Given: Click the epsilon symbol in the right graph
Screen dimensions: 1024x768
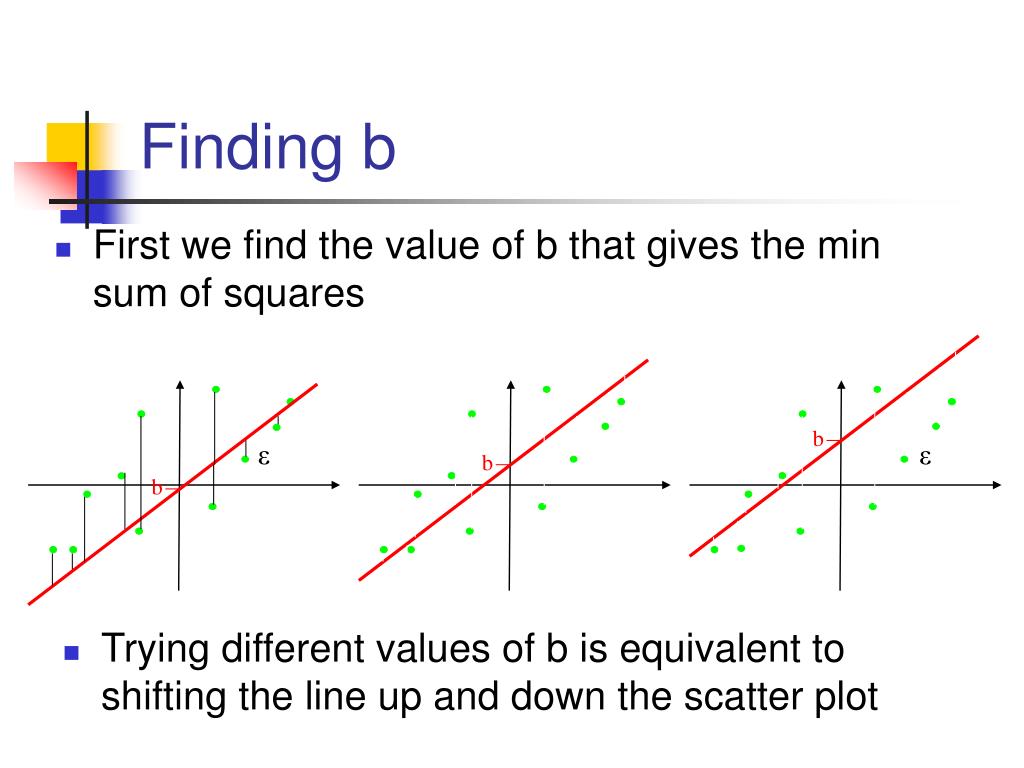Looking at the screenshot, I should click(925, 457).
